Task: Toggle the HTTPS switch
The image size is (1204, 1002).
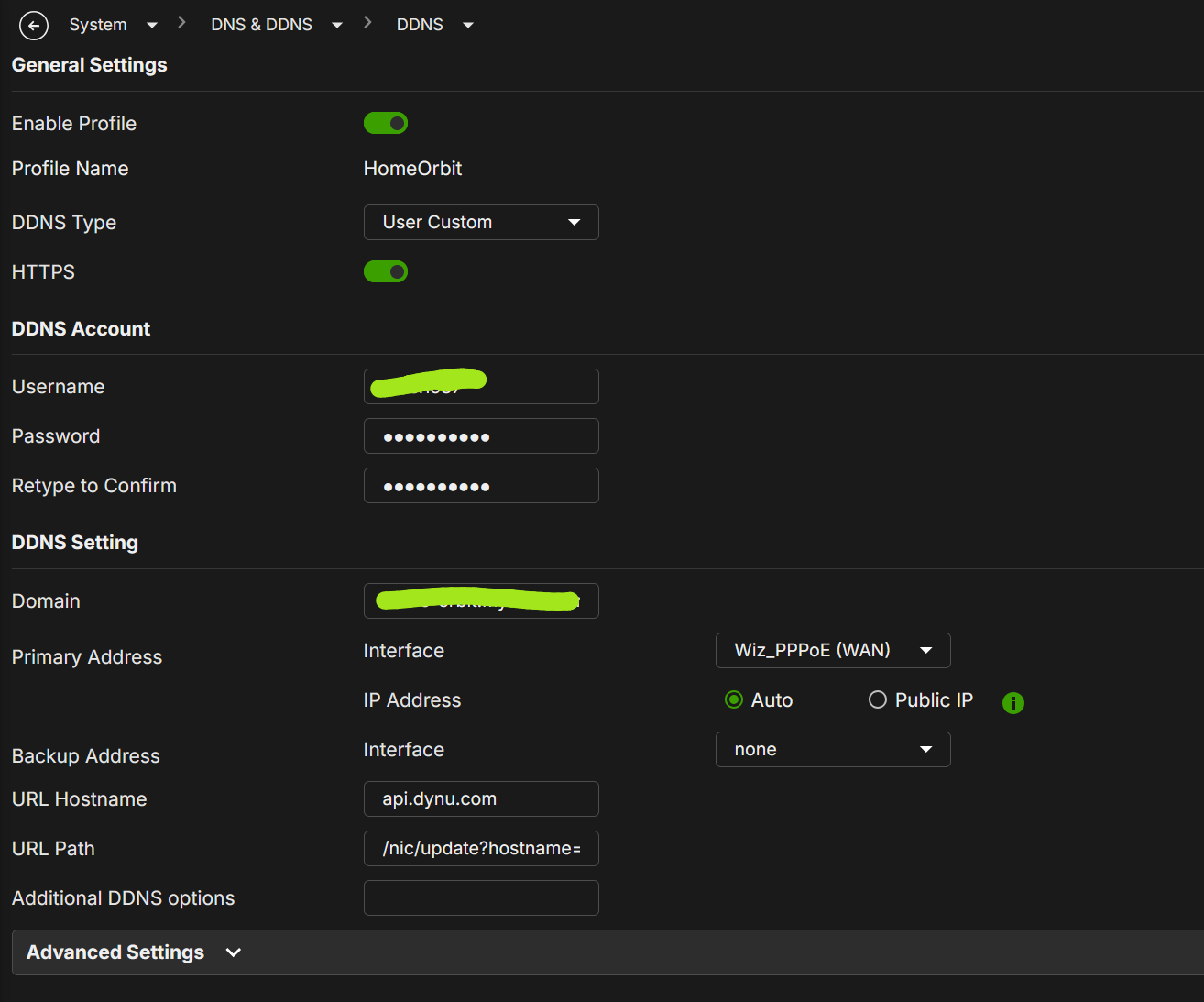Action: point(386,271)
